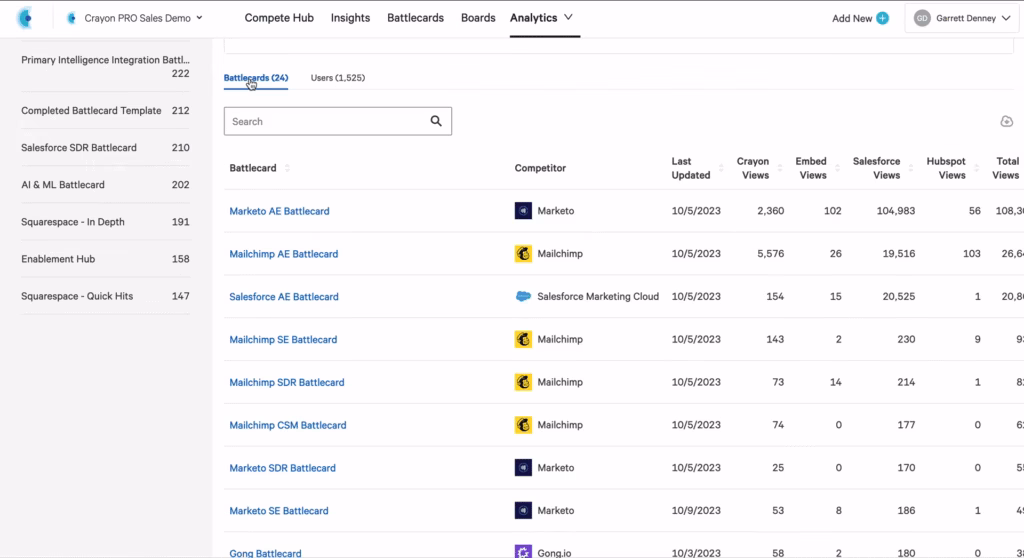The image size is (1024, 558).
Task: Click the Crayon logo icon
Action: [x=25, y=18]
